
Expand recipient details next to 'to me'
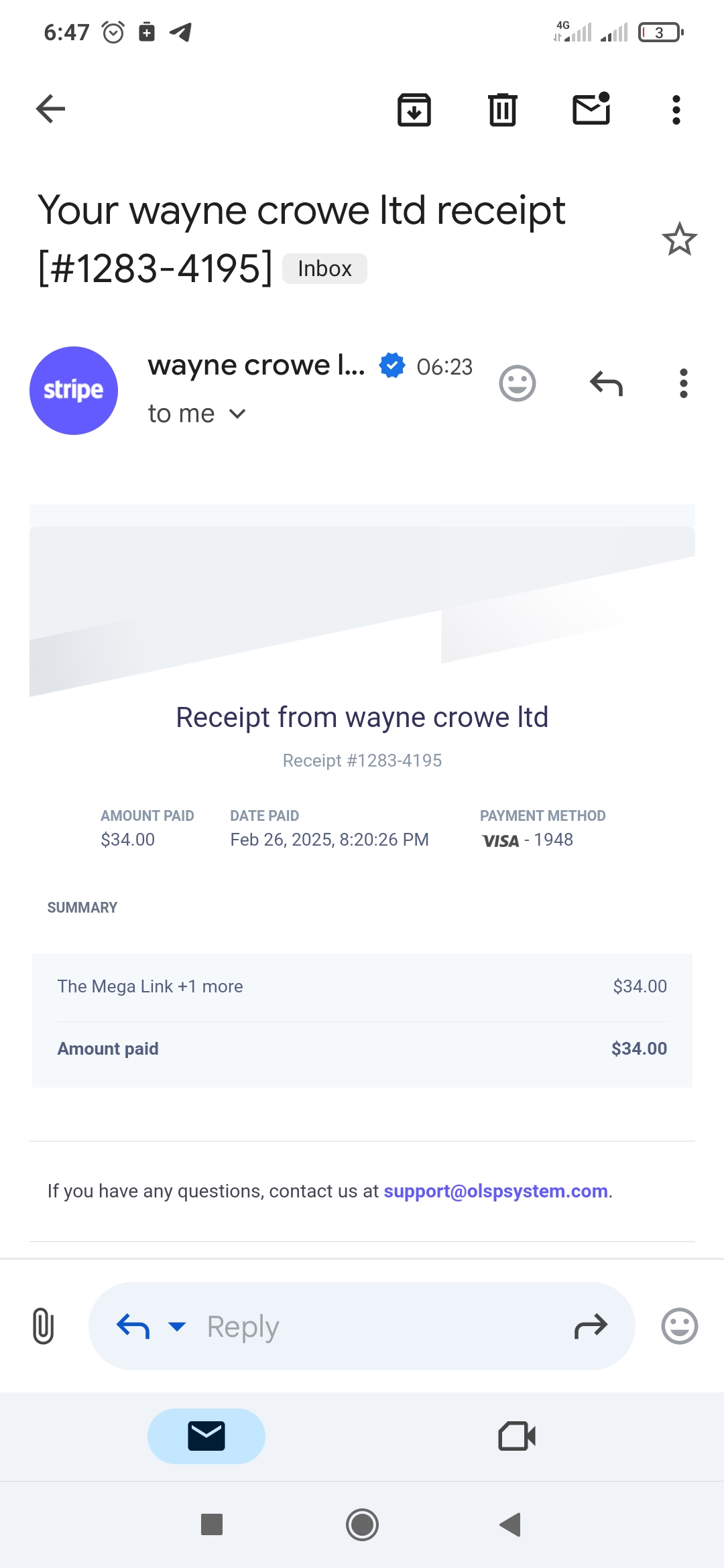237,414
